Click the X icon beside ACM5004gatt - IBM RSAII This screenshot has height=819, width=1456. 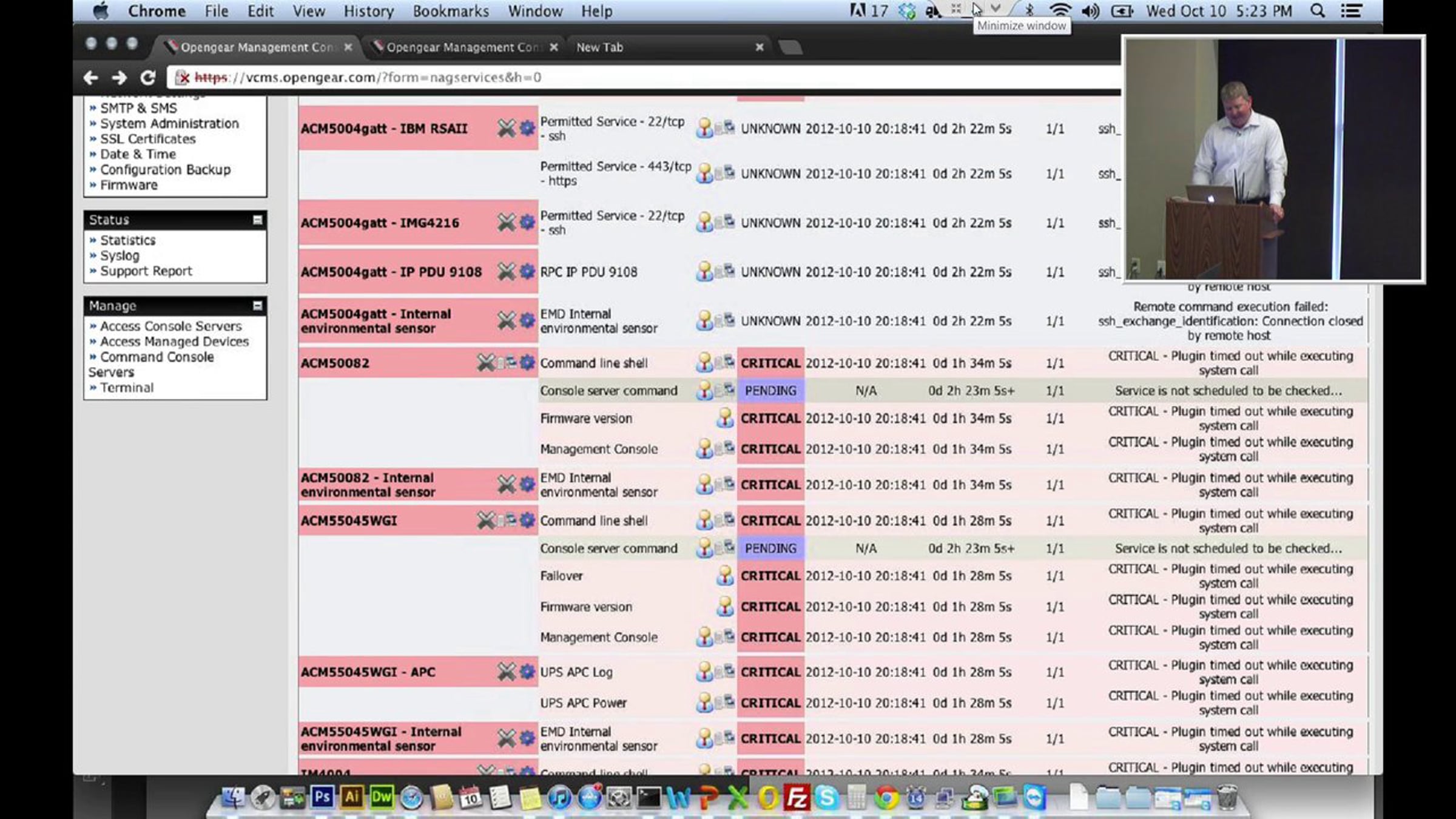point(506,128)
